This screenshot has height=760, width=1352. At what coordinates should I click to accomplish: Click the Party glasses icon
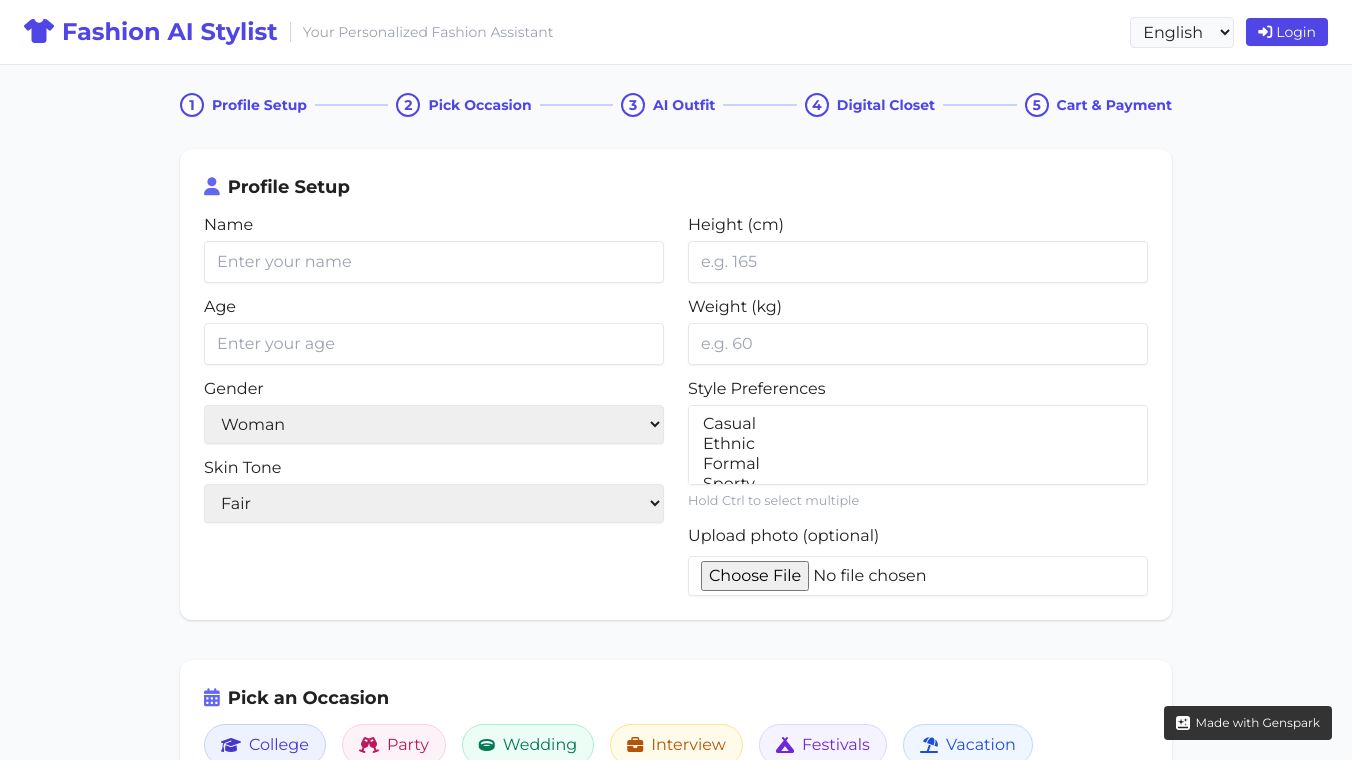coord(369,745)
